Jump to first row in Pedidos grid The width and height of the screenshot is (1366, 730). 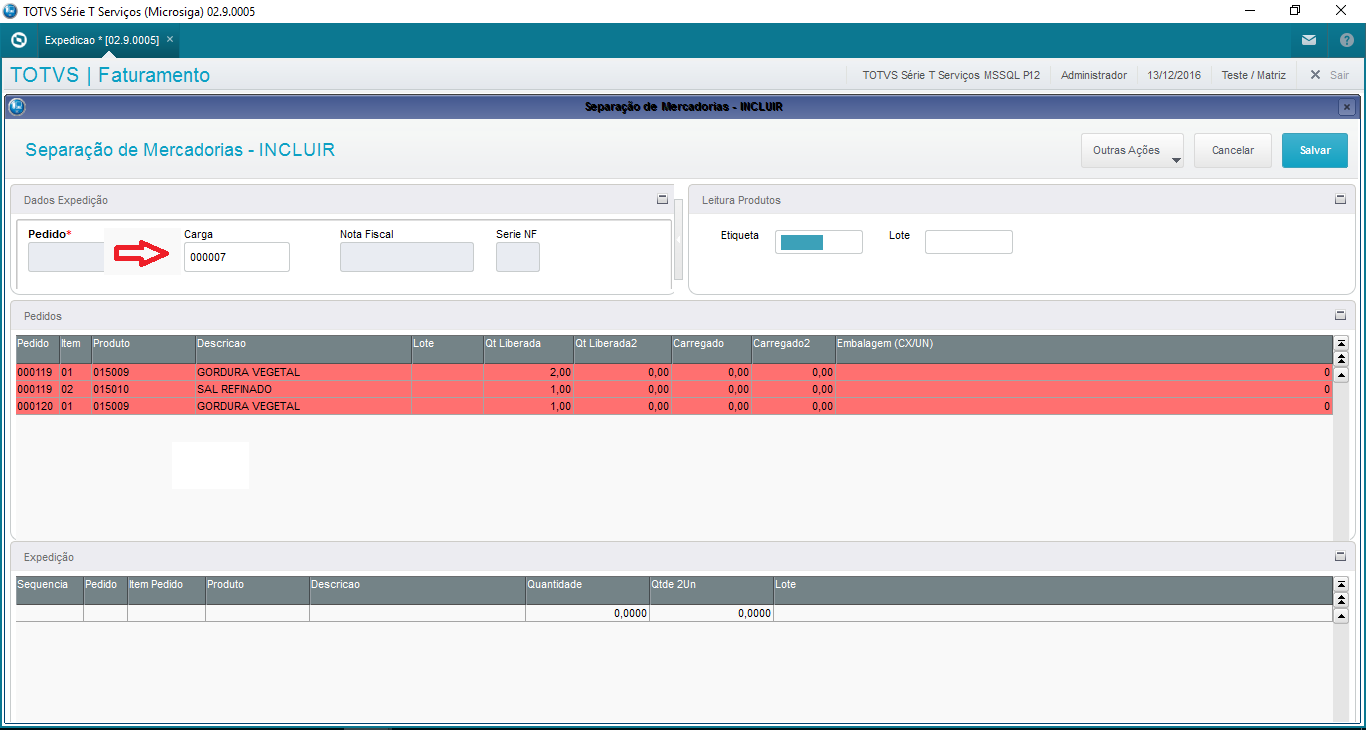pos(1341,343)
